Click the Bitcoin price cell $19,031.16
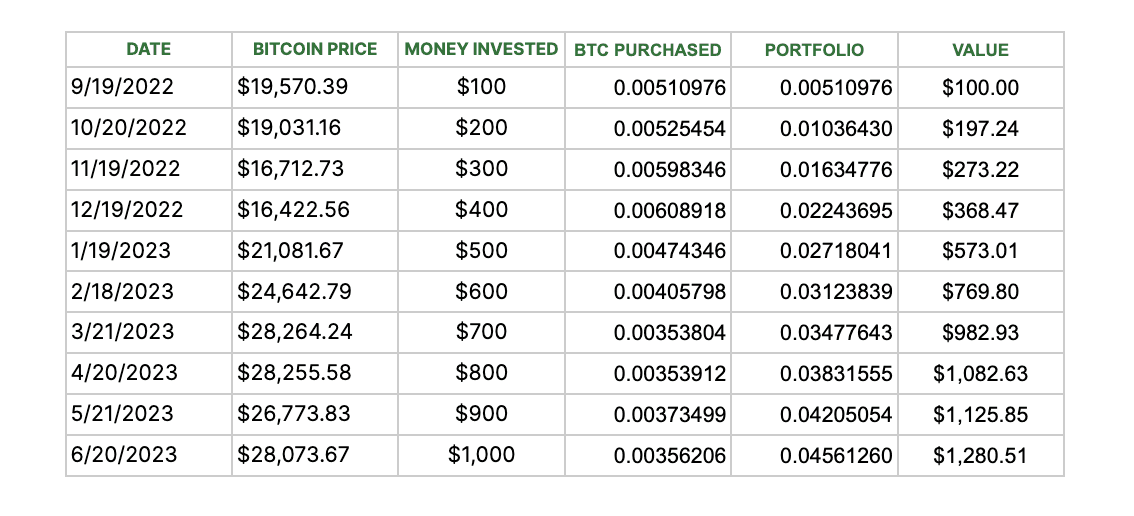 point(315,128)
